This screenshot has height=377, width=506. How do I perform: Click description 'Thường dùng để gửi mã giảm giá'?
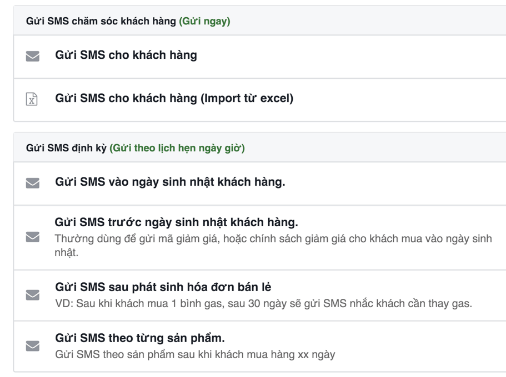pos(273,245)
